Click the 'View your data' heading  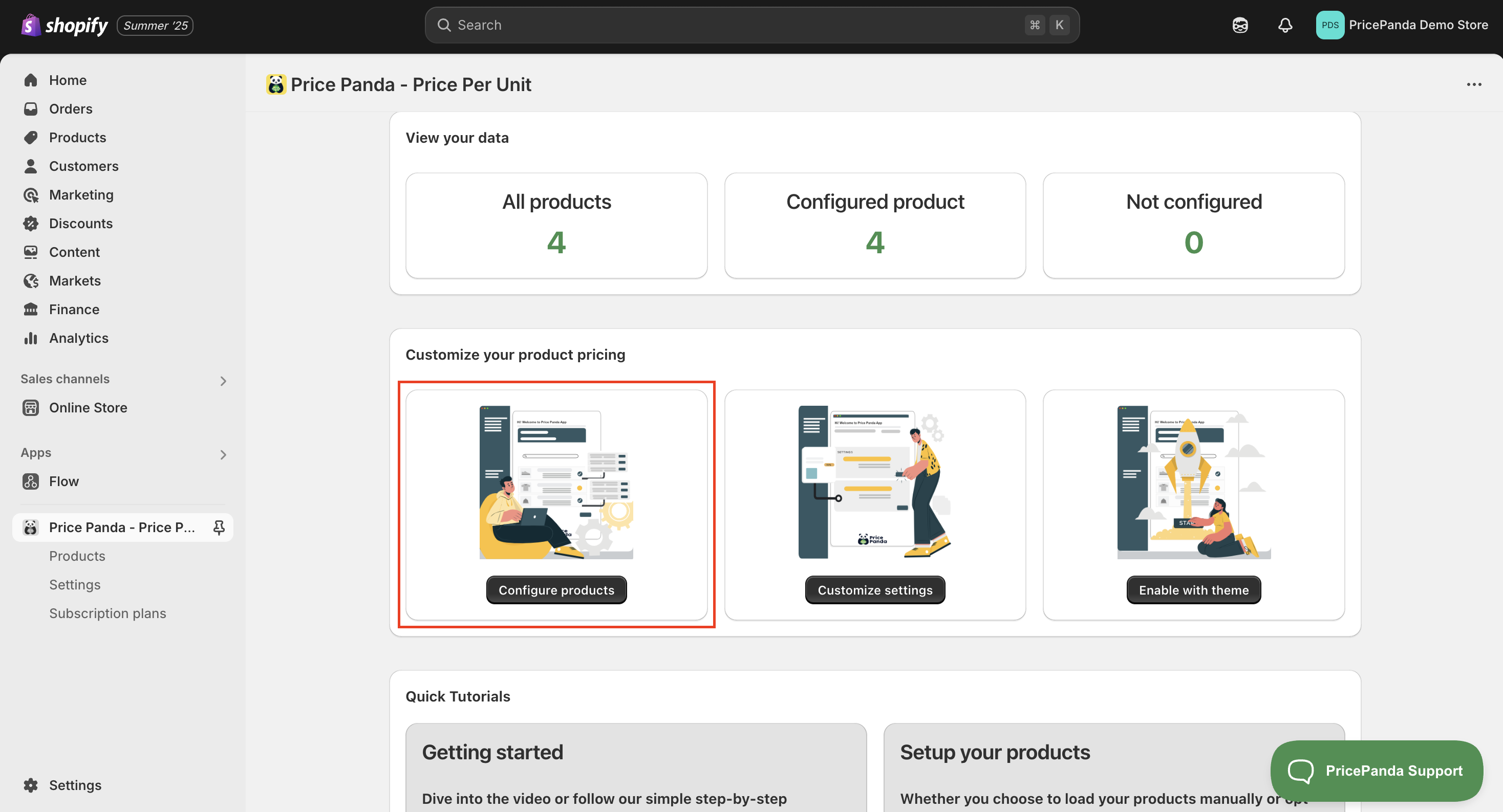click(x=457, y=138)
